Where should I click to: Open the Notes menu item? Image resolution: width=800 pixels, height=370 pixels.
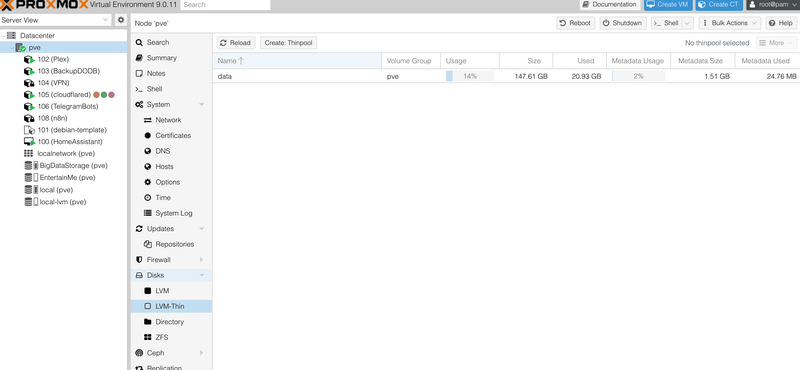tap(171, 73)
